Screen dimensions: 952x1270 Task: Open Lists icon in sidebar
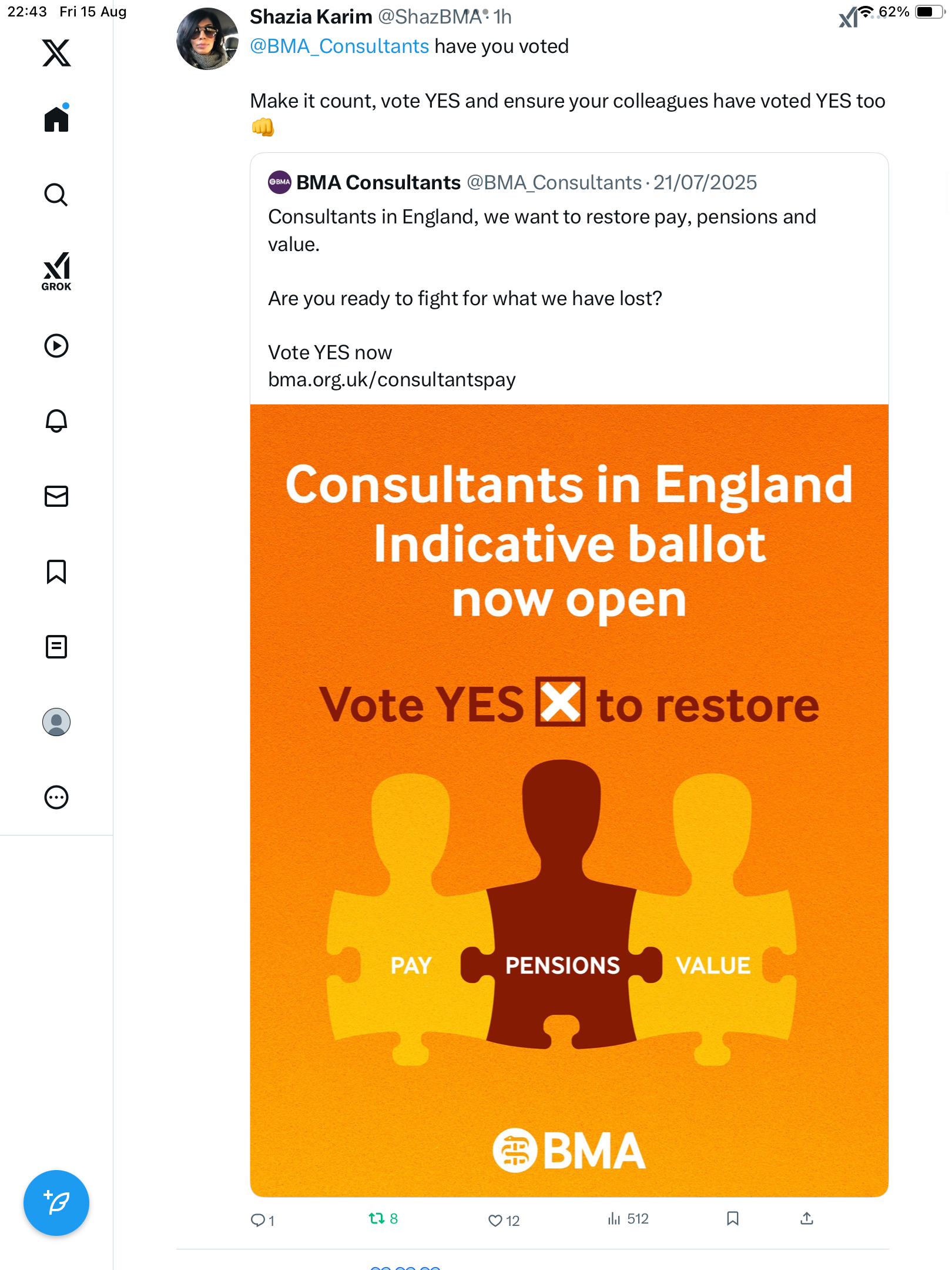(56, 647)
